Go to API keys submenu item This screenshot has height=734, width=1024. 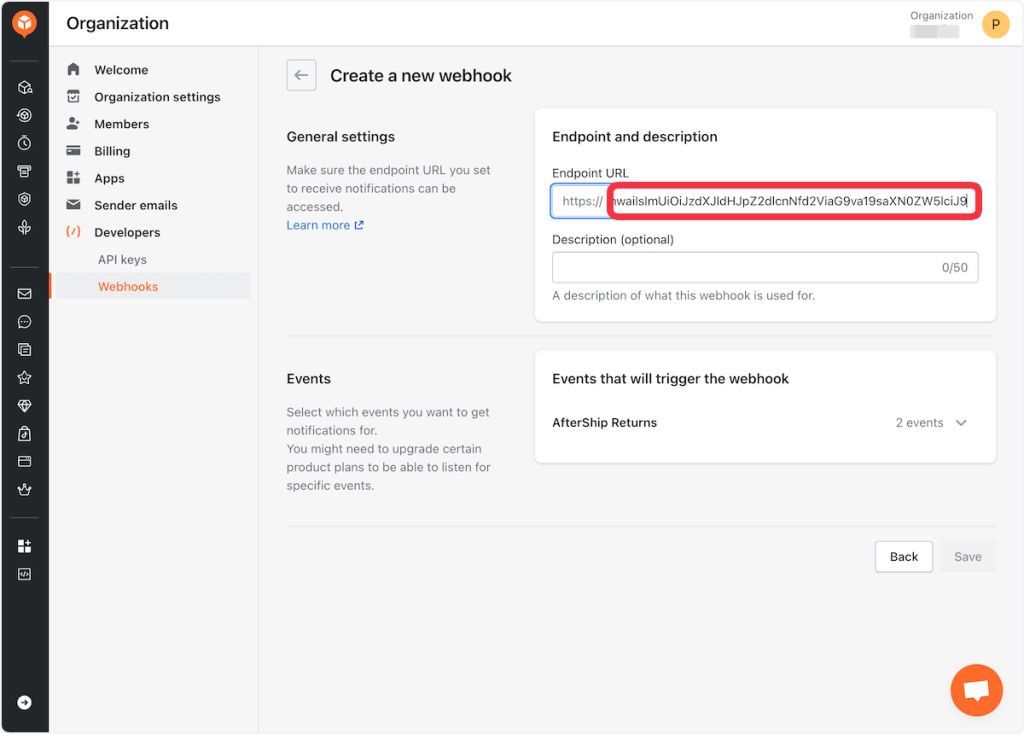click(122, 260)
